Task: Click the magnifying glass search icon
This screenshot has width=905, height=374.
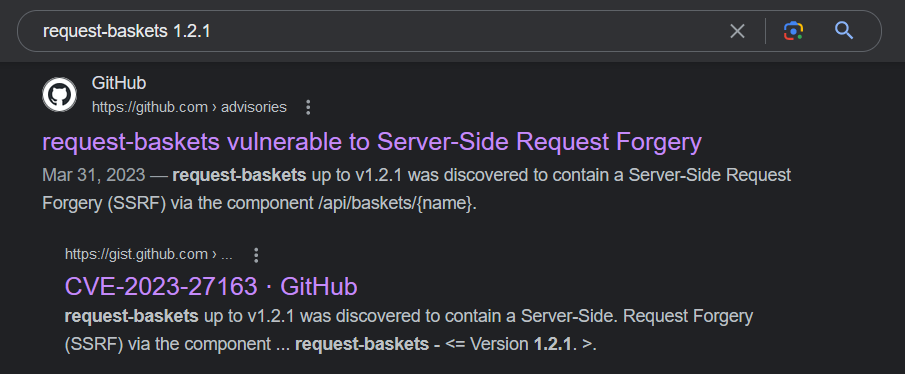Action: tap(844, 31)
